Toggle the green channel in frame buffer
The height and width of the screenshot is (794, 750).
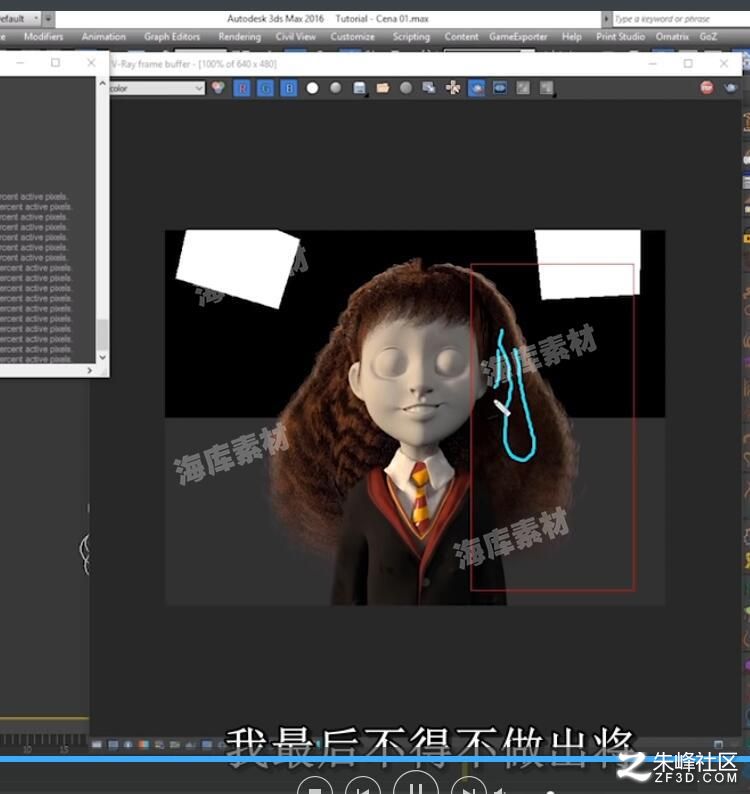coord(265,89)
